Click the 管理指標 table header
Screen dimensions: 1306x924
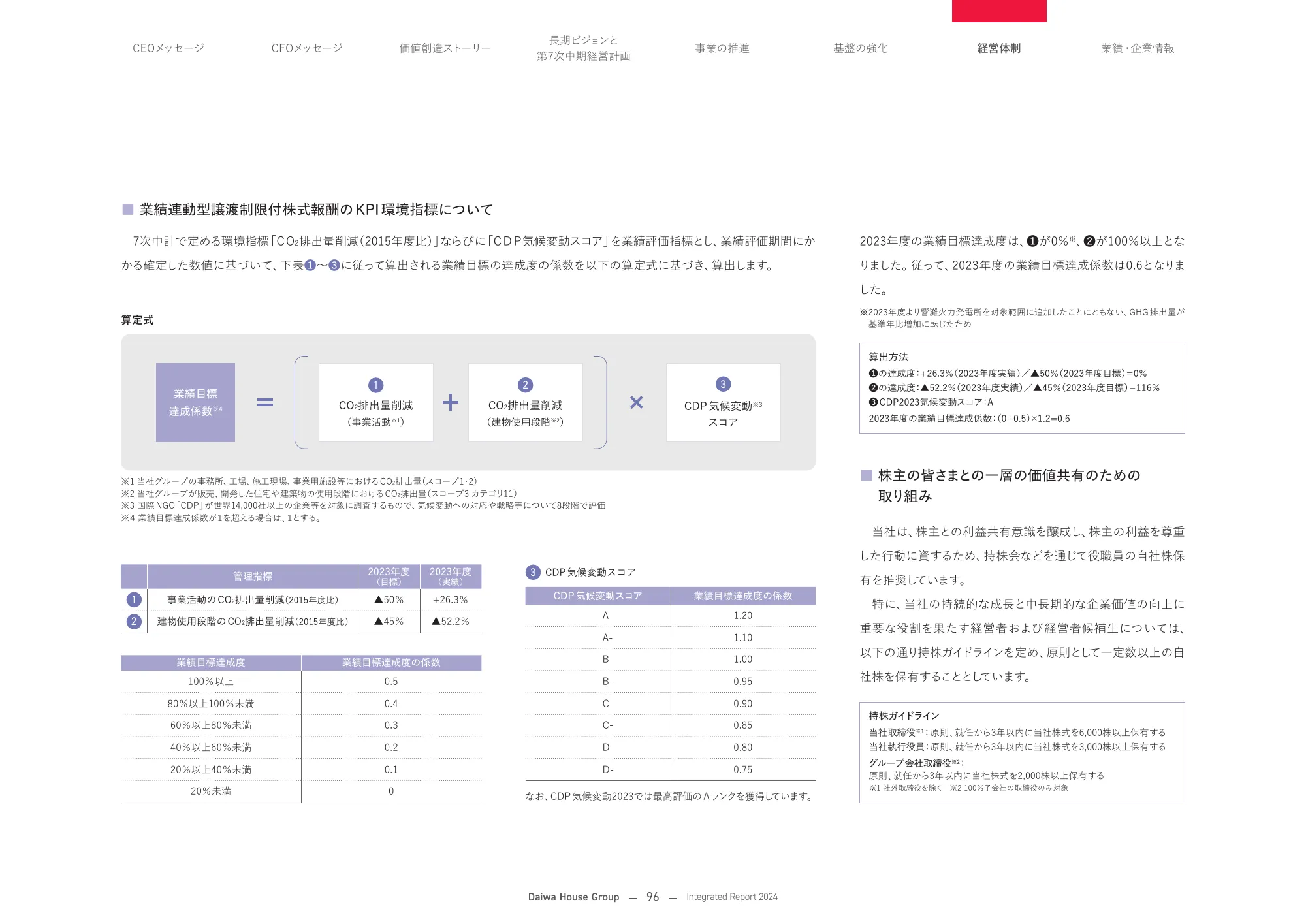253,576
